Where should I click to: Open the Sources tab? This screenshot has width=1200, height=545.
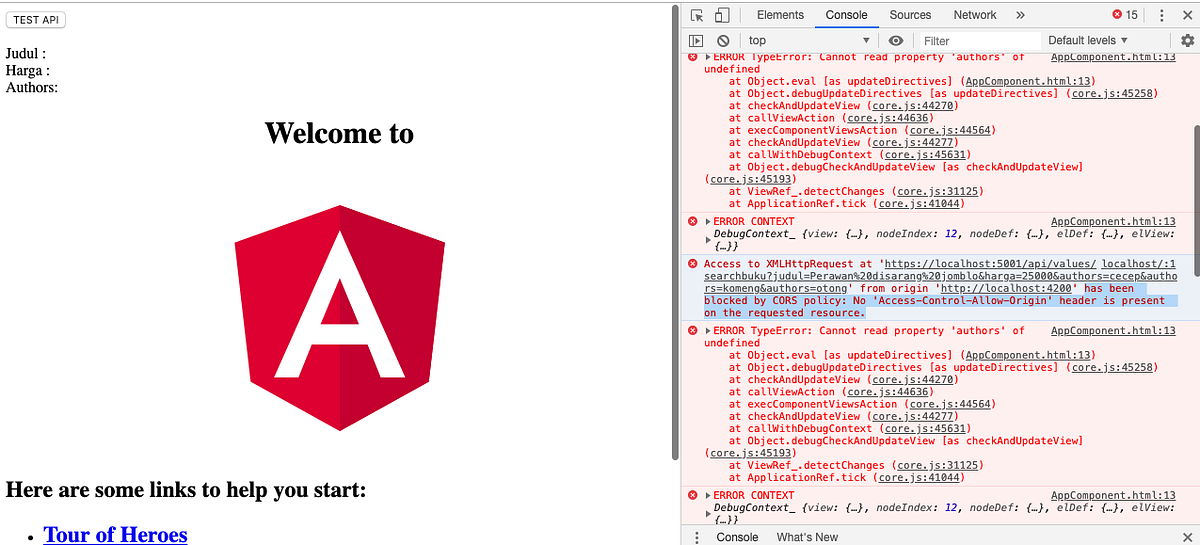click(x=910, y=15)
